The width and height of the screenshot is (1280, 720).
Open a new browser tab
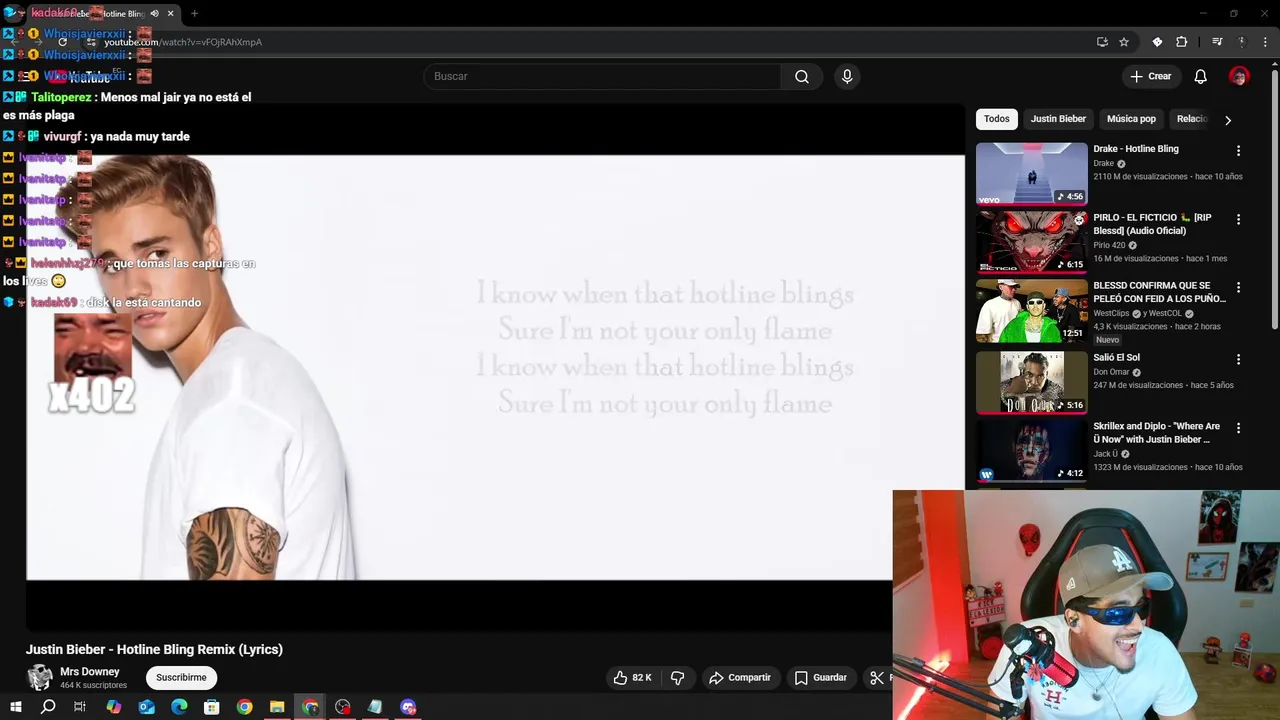tap(194, 14)
